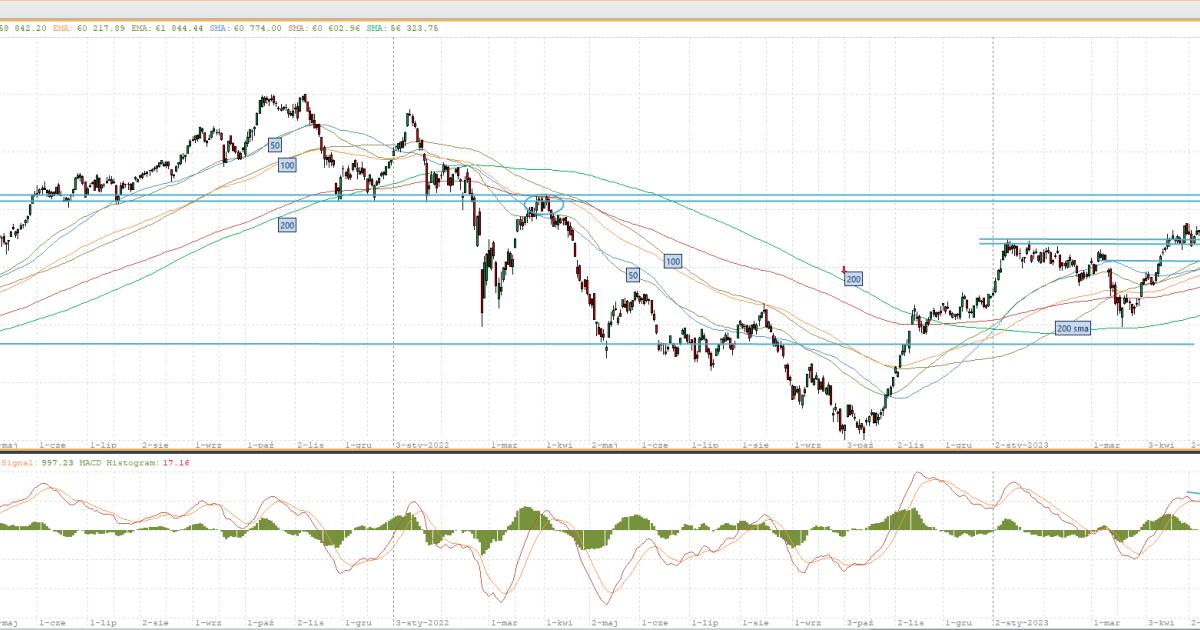The image size is (1200, 630).
Task: Select the red arrow marker beside the 200 label
Action: (846, 269)
